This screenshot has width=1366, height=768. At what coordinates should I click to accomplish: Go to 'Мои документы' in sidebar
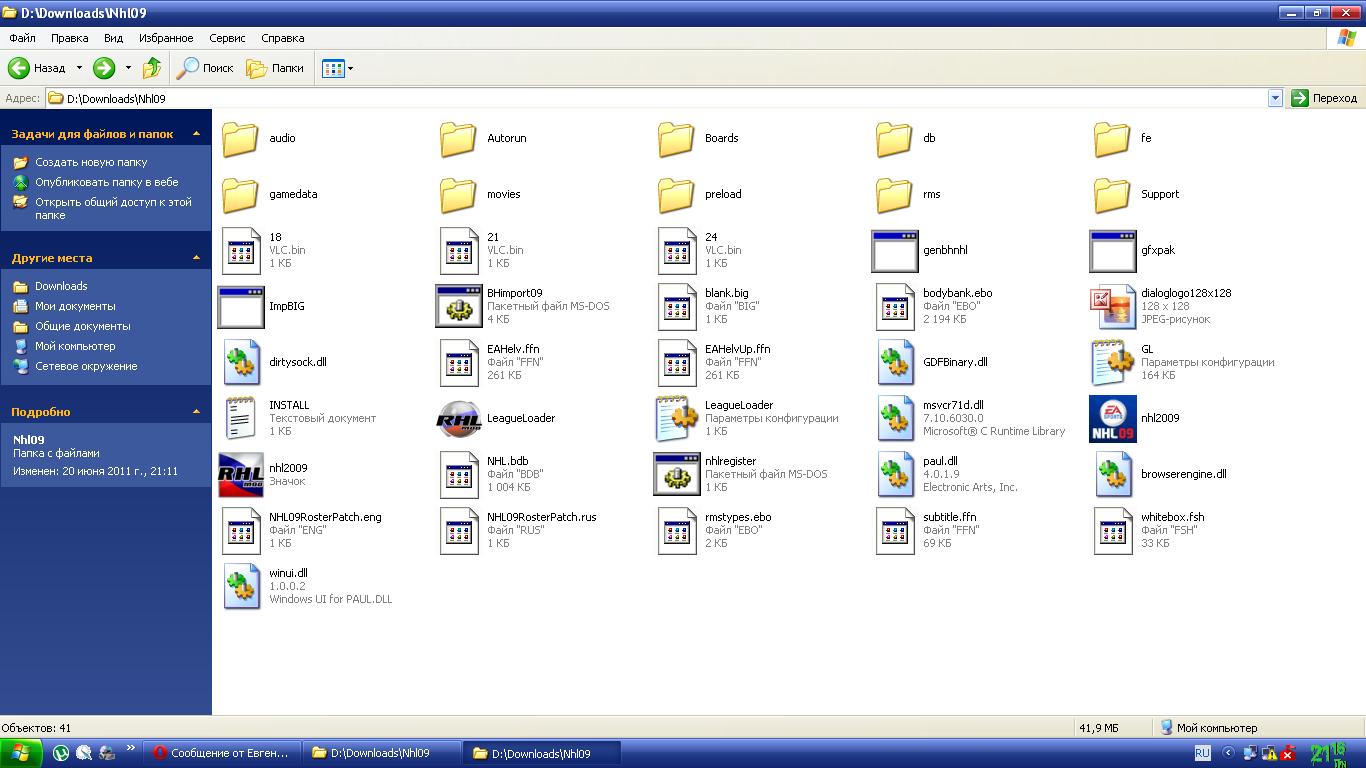click(x=75, y=306)
